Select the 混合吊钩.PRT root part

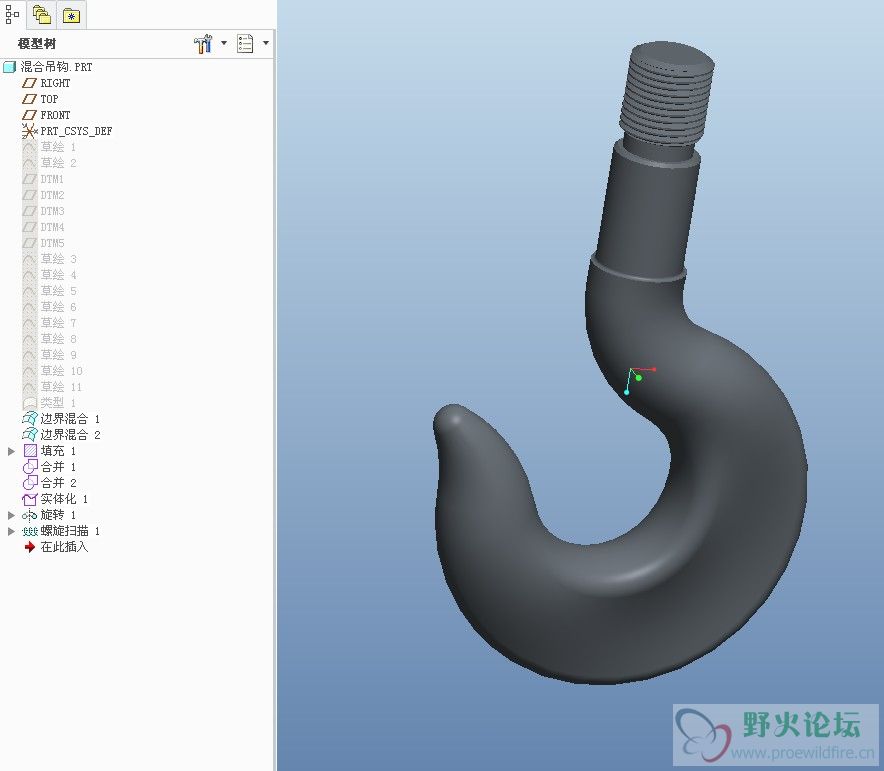[x=56, y=67]
